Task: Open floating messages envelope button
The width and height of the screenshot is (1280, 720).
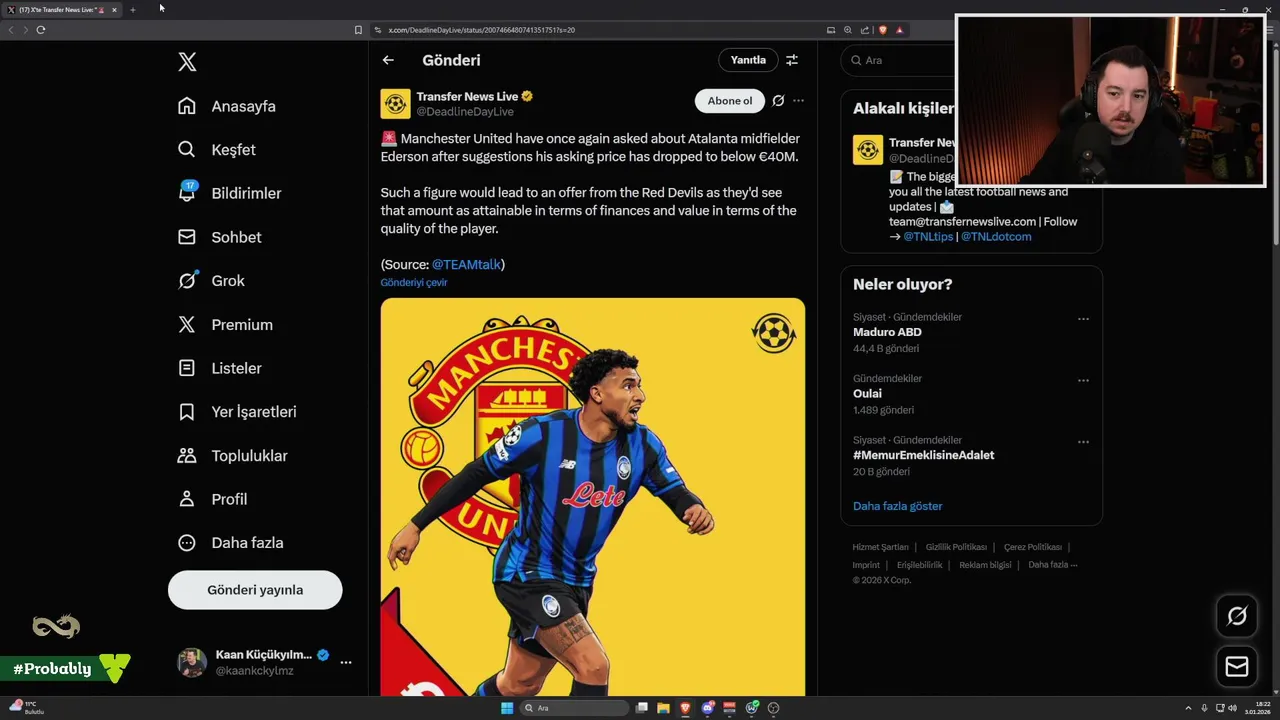Action: tap(1237, 666)
